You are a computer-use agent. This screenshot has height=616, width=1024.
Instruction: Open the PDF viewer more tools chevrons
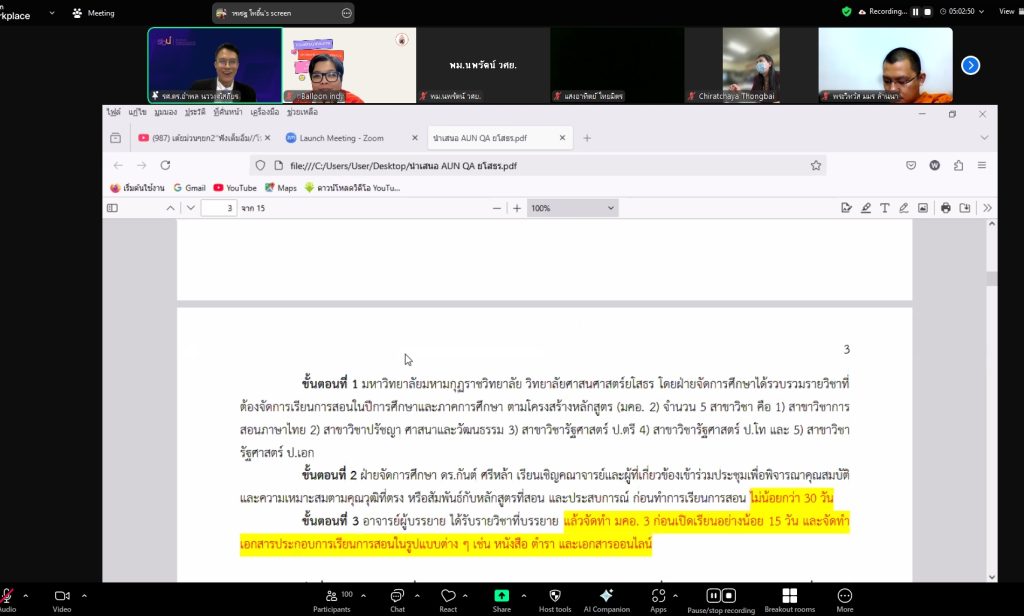coord(987,208)
